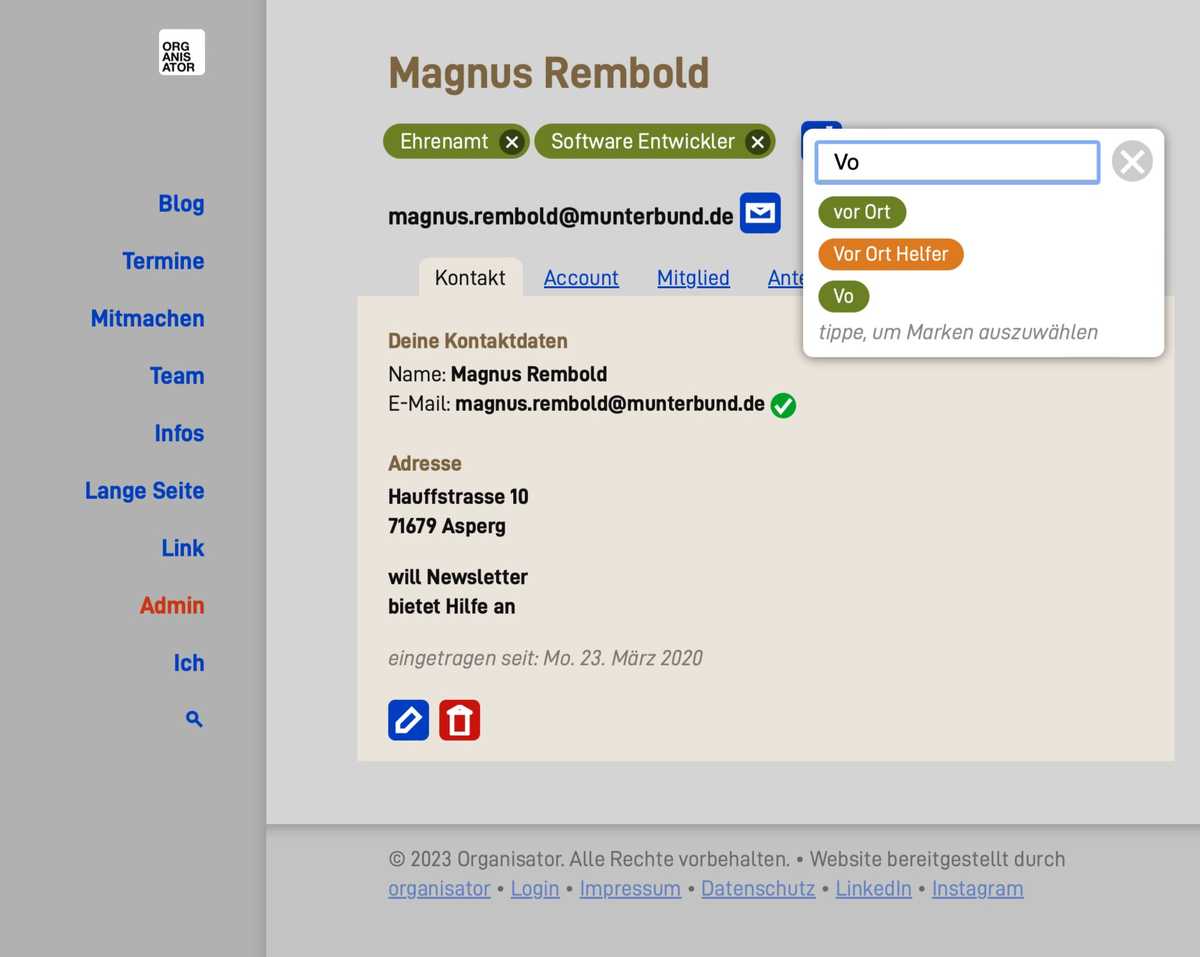Clear the tag search with X button

coord(1132,161)
